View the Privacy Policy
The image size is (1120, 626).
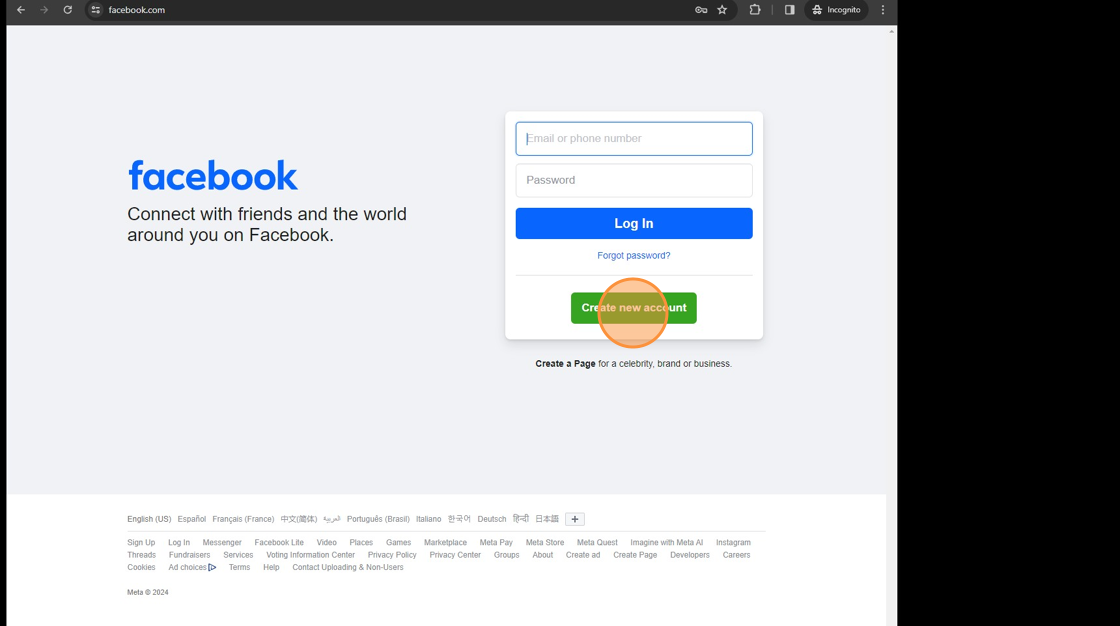coord(391,555)
